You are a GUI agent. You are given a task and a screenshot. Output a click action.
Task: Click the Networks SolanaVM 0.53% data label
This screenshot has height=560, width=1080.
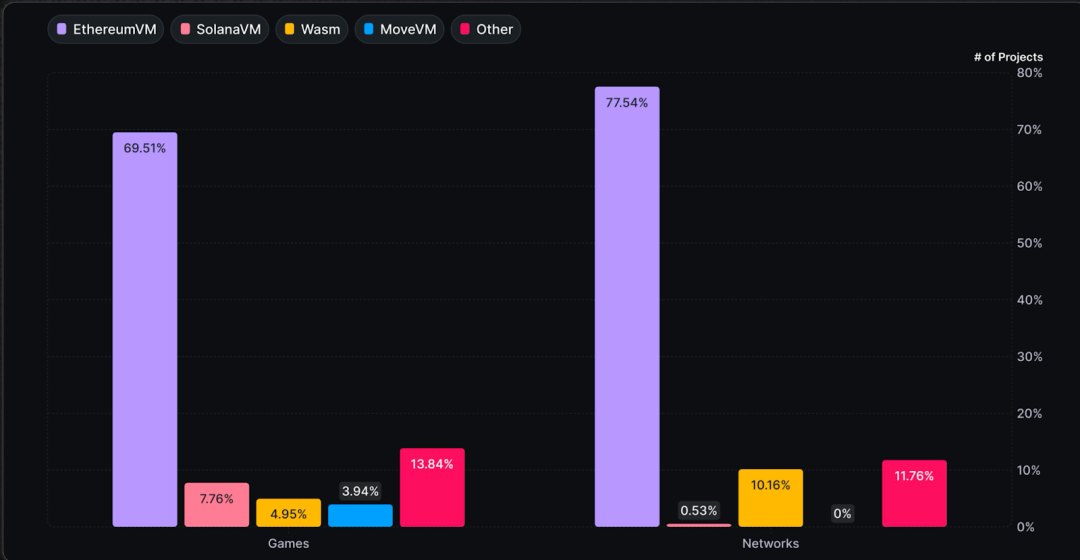[698, 511]
